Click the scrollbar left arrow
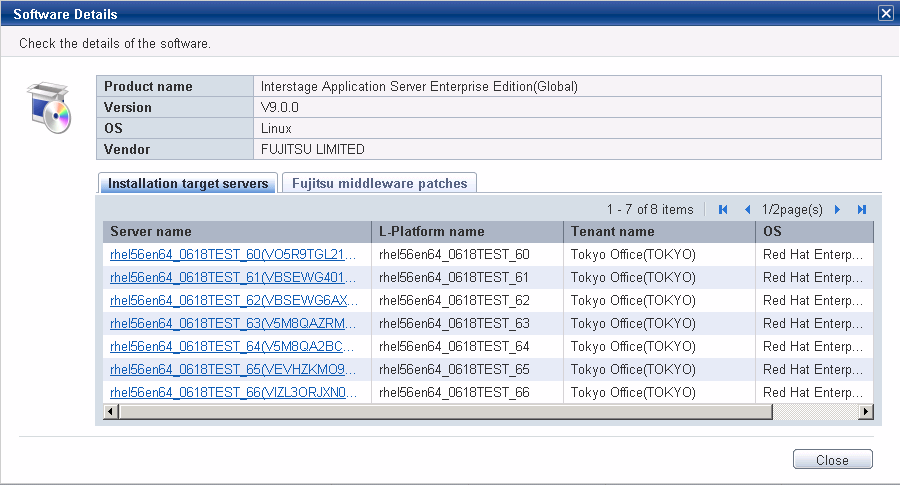The image size is (900, 485). (111, 412)
